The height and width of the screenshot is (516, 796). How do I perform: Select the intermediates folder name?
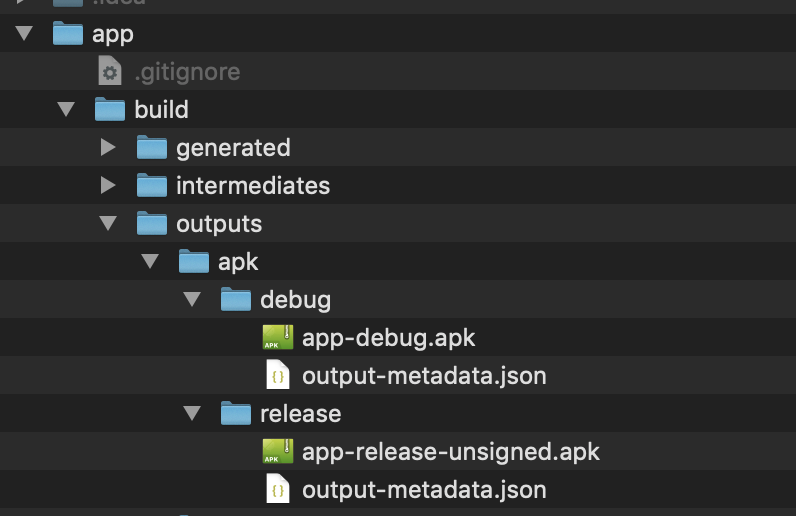[253, 185]
